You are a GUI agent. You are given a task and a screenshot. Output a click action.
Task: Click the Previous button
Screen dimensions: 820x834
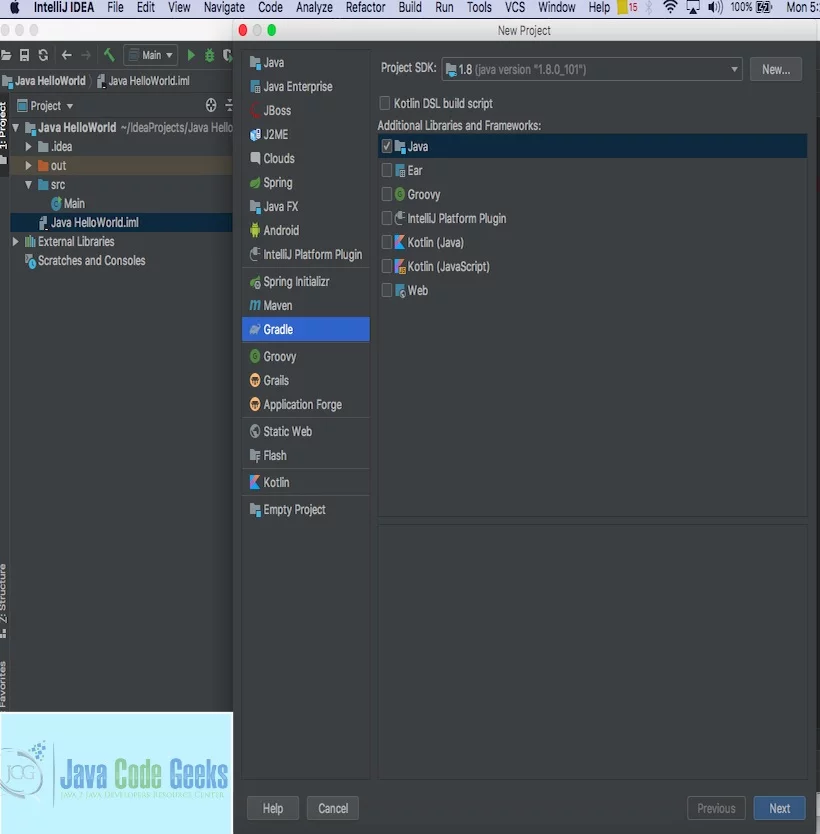click(716, 808)
